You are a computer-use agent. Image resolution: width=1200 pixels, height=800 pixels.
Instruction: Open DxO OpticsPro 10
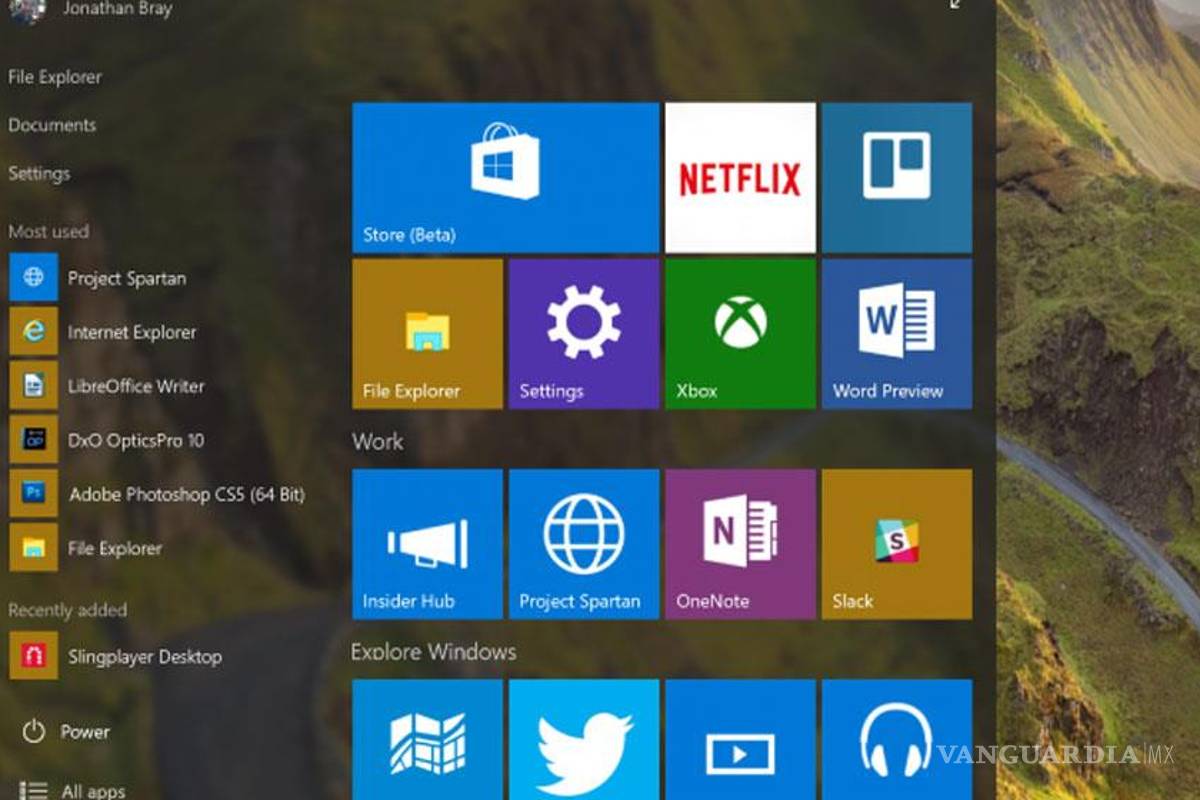pos(135,440)
